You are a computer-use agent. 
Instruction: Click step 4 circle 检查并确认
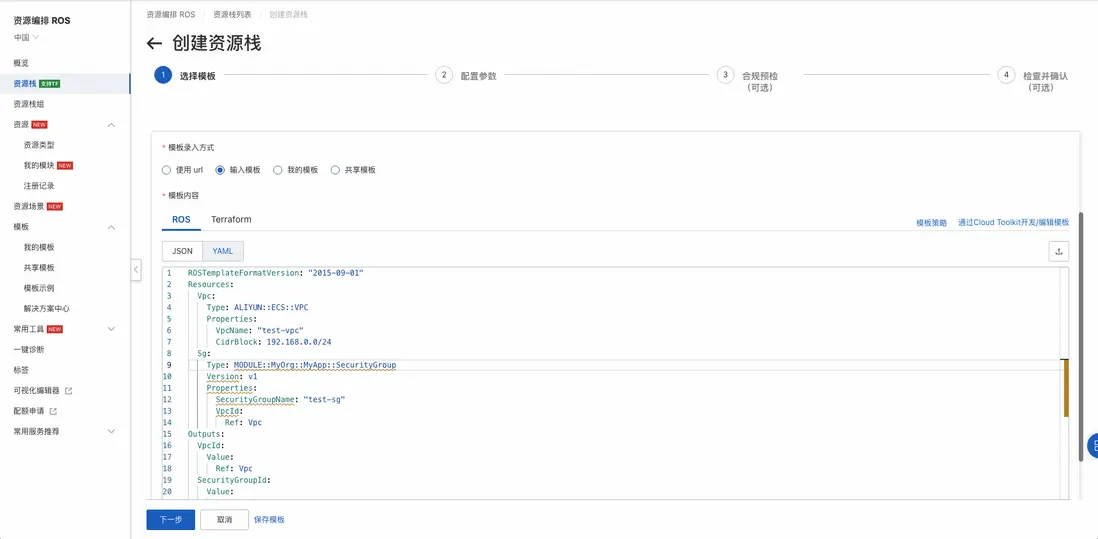(1006, 76)
